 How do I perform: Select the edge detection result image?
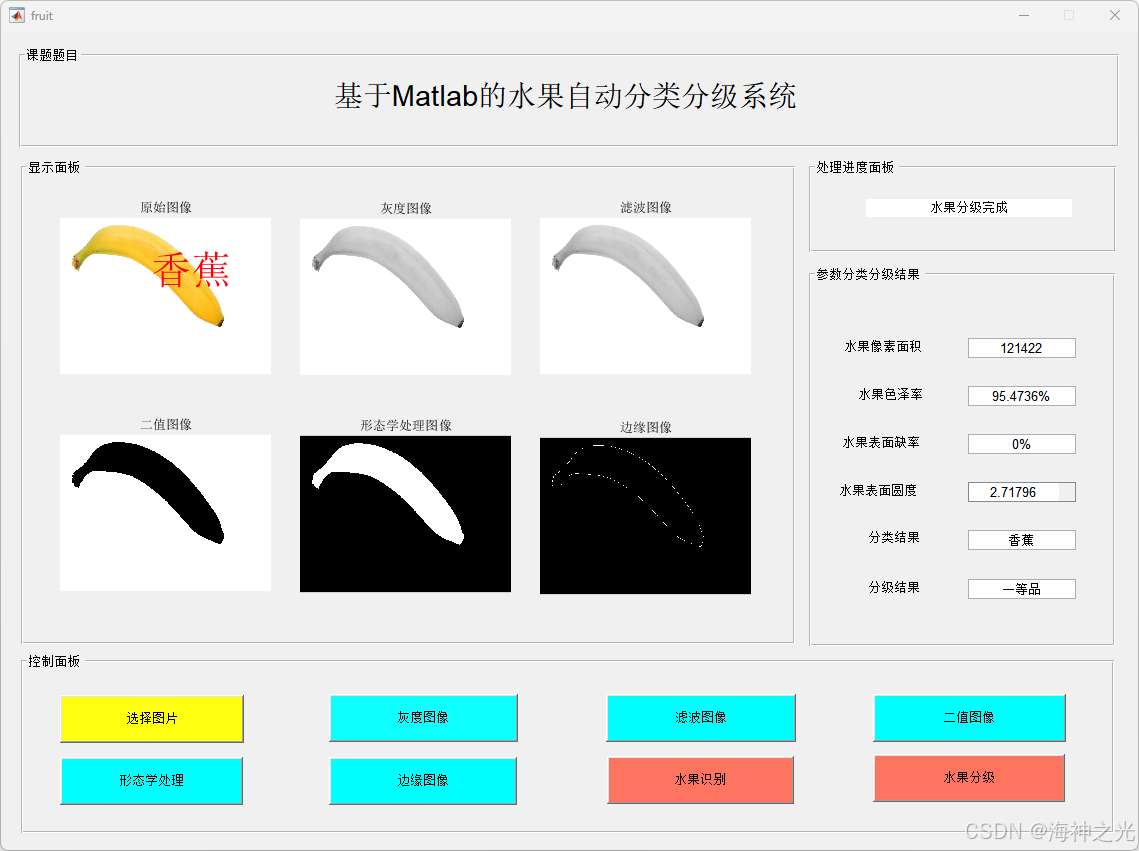[x=645, y=513]
